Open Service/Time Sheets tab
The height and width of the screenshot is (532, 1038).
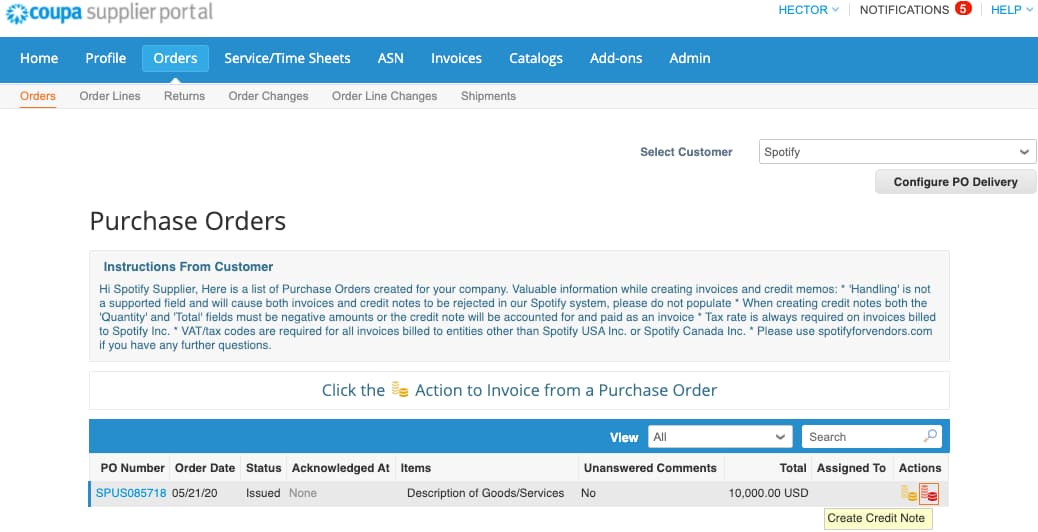pyautogui.click(x=287, y=58)
